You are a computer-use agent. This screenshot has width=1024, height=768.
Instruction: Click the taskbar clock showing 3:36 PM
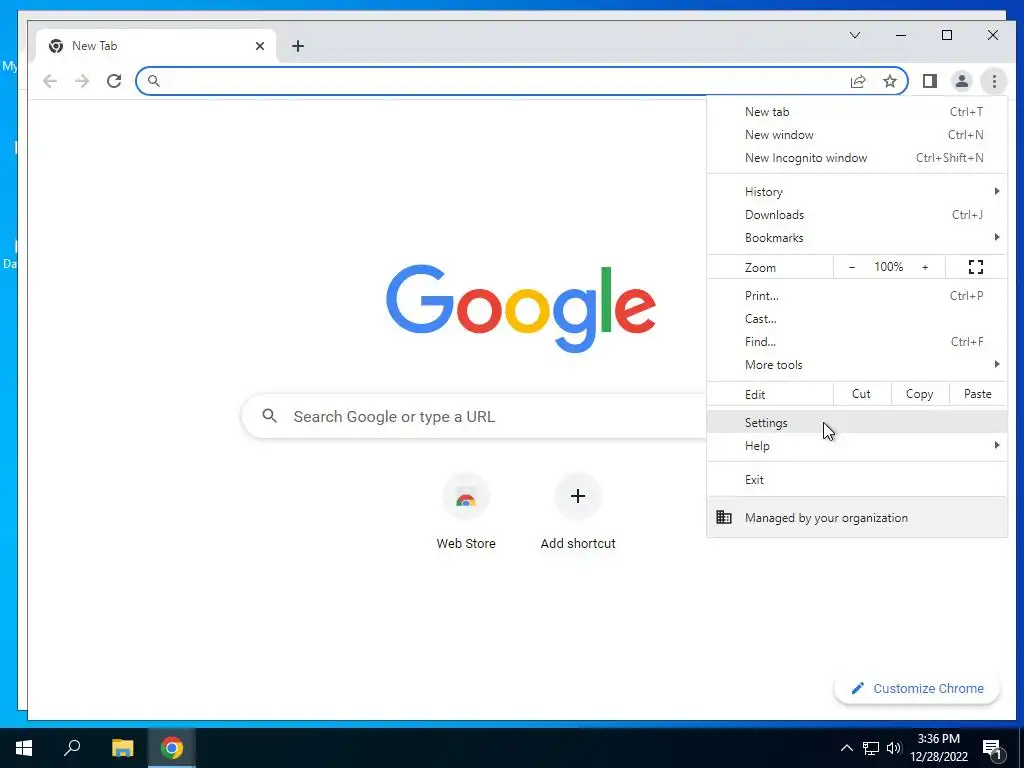938,748
